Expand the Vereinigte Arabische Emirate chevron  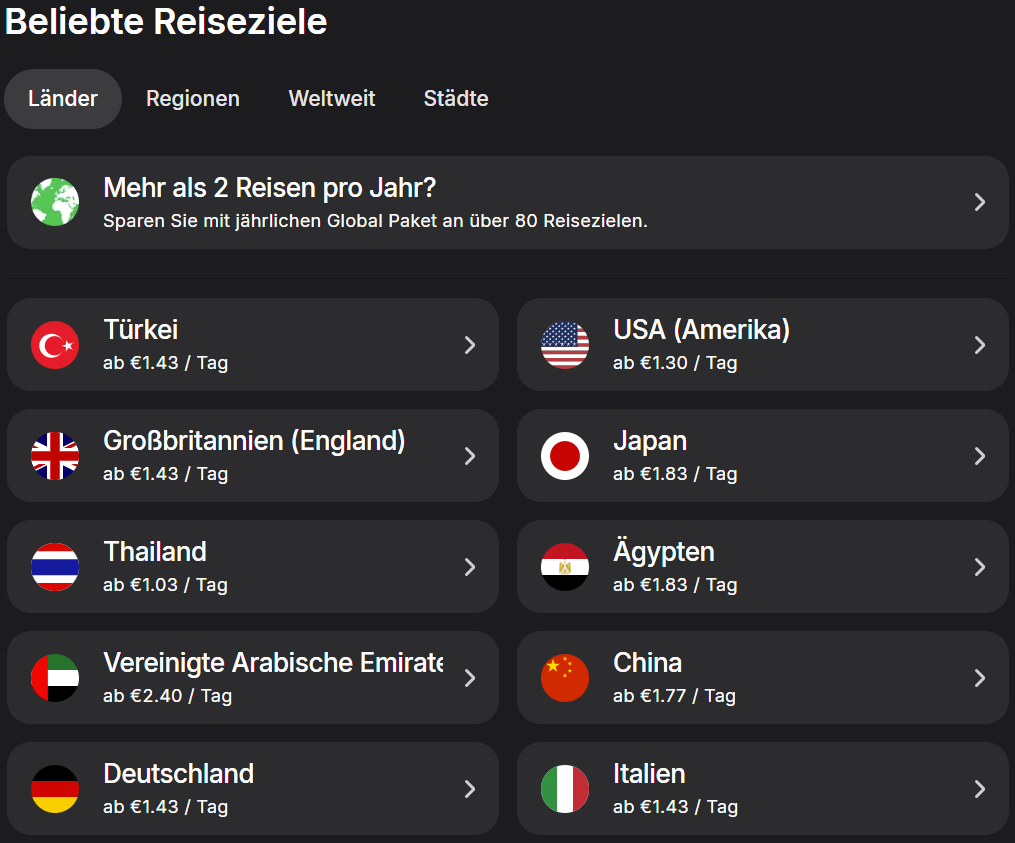pos(470,678)
